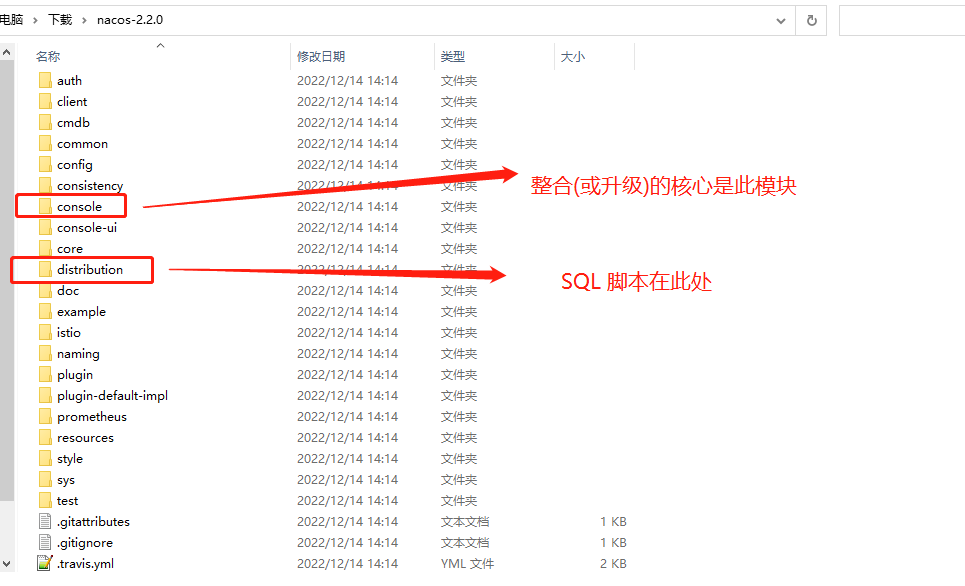Expand the breadcrumb chevron before 下载
The height and width of the screenshot is (586, 965).
(x=35, y=20)
